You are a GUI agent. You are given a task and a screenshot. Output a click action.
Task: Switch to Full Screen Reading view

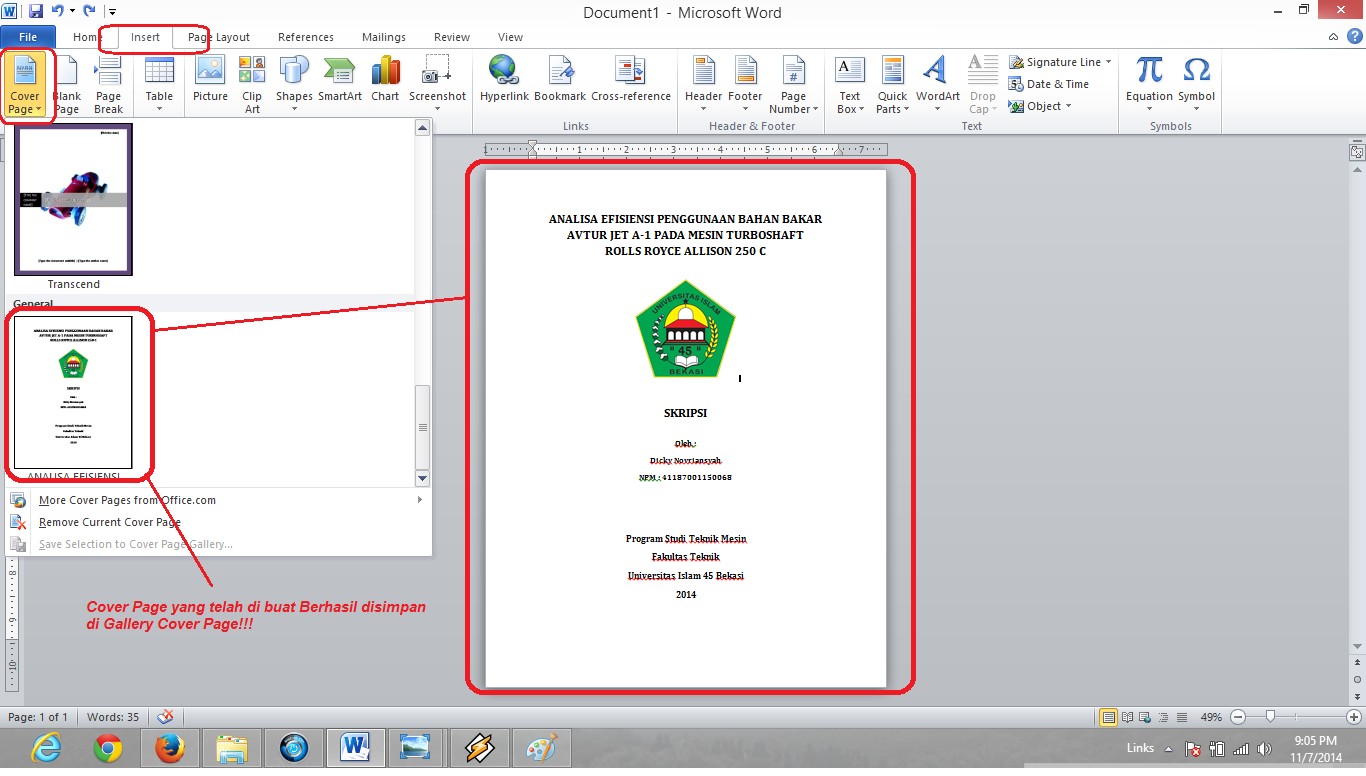pos(1126,717)
